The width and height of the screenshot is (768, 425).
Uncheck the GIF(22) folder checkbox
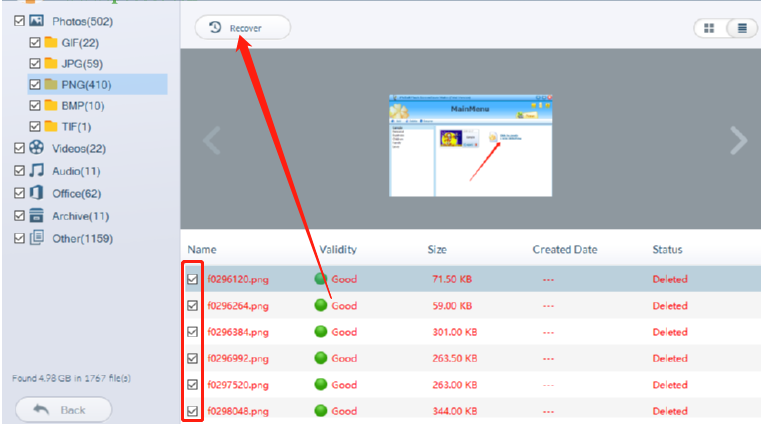coord(35,43)
